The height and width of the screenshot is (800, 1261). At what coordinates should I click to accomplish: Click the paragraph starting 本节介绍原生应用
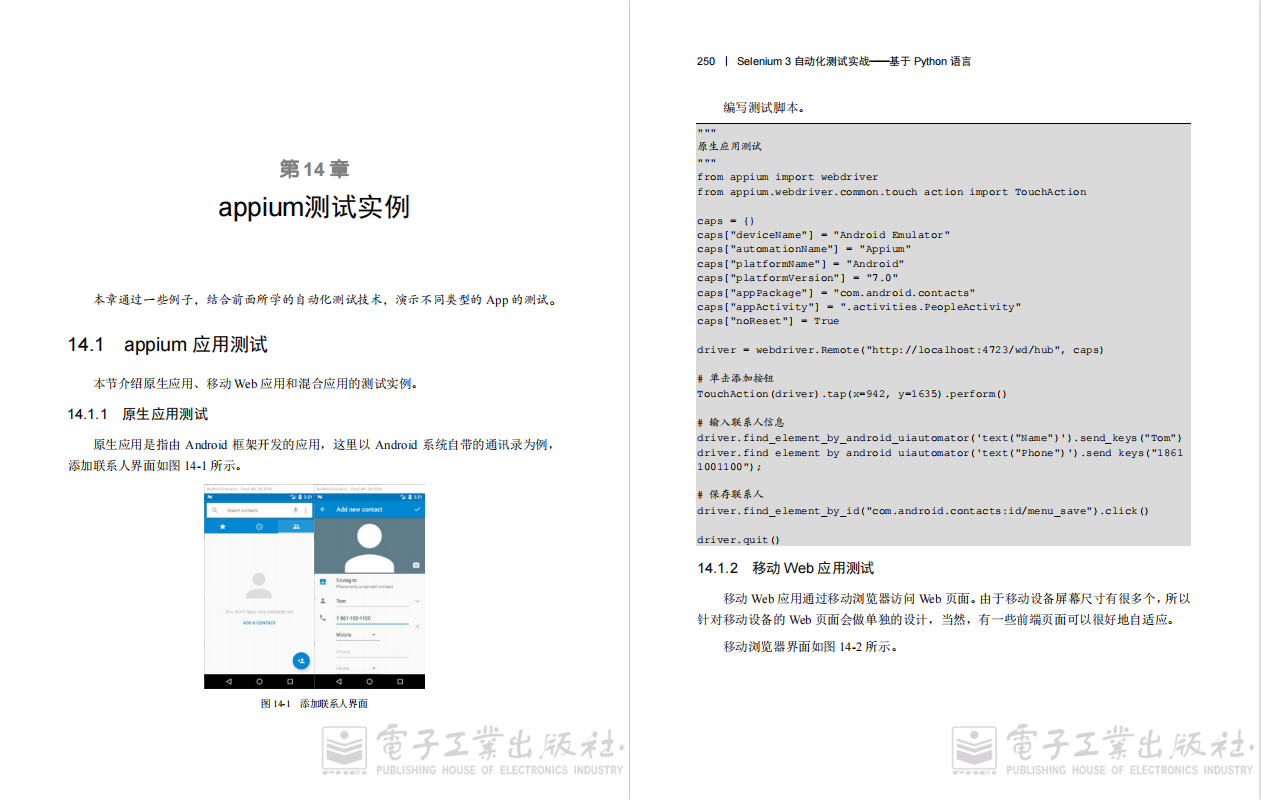[256, 384]
